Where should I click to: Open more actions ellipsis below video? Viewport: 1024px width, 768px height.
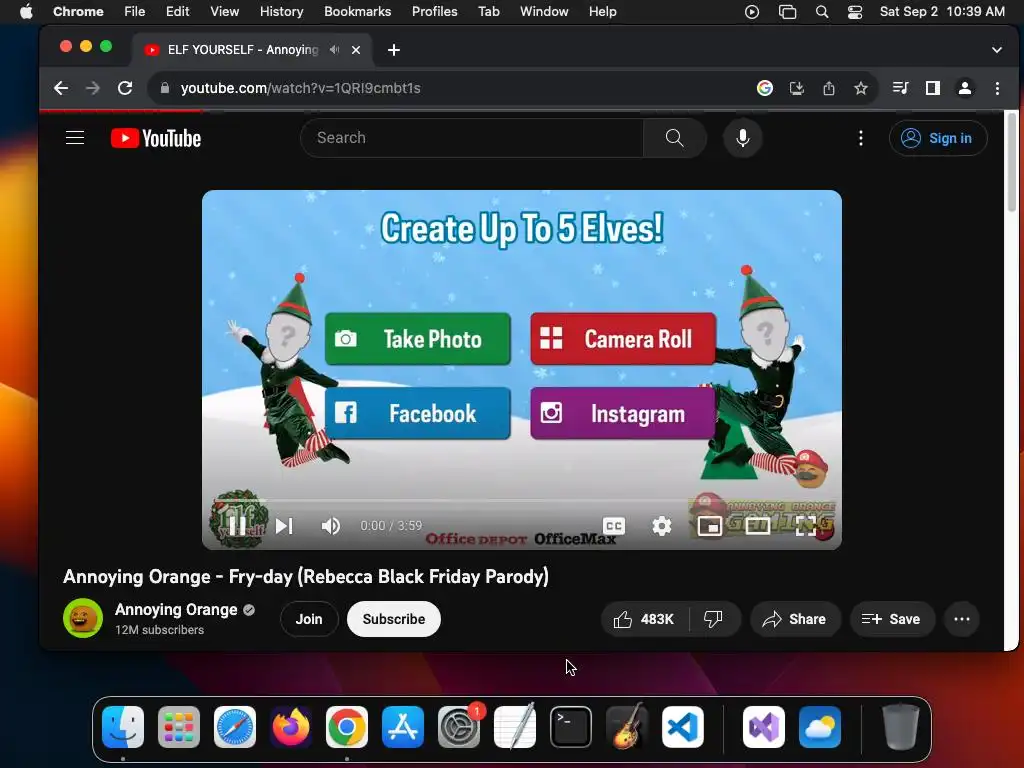[x=962, y=619]
